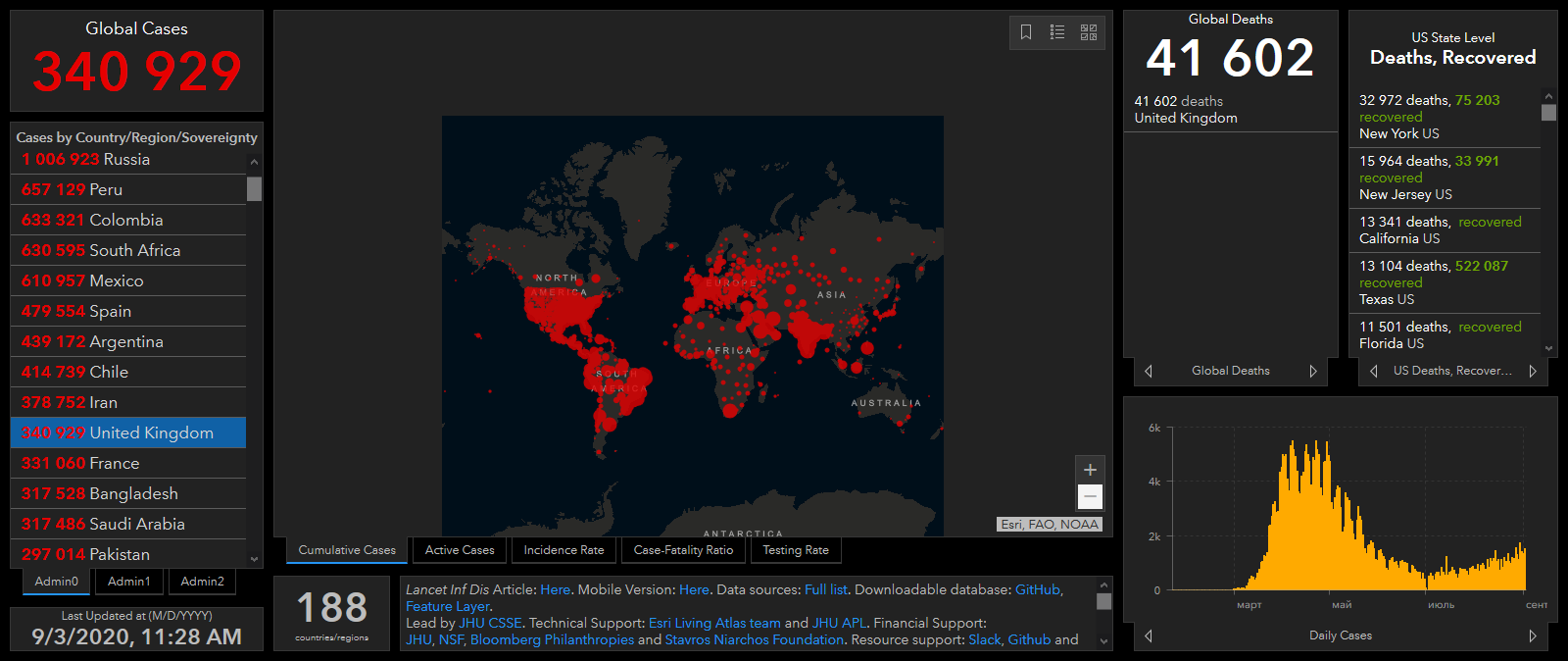Open the 'Full list' data sources link
This screenshot has width=1568, height=661.
[825, 589]
